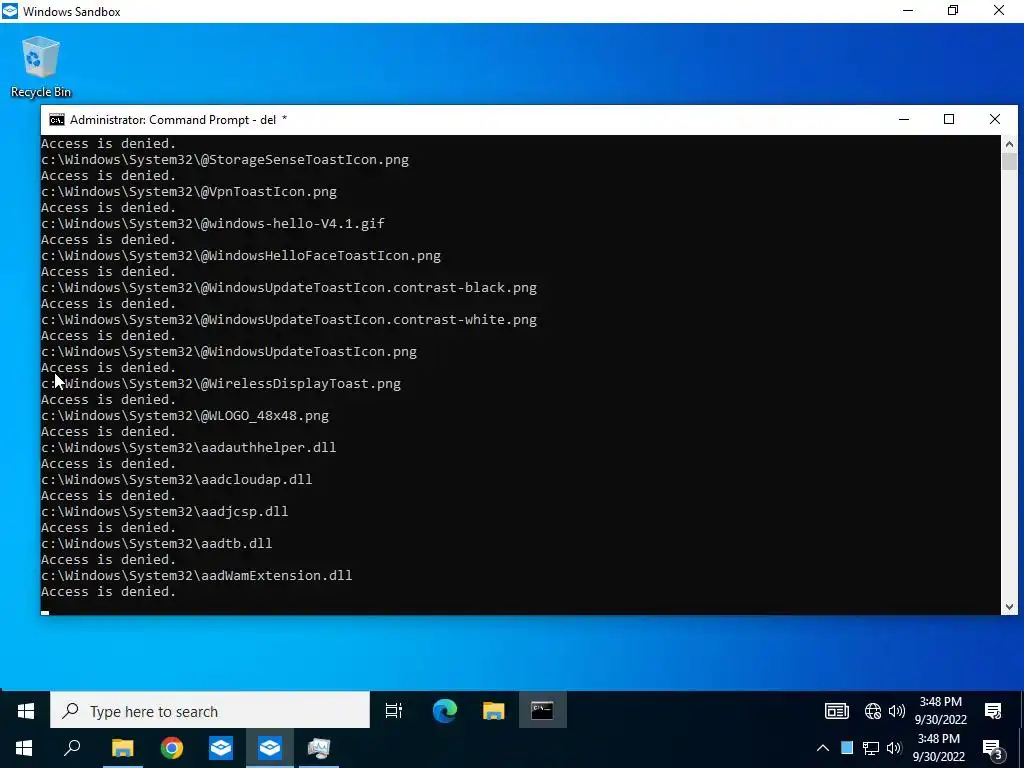Close the Command Prompt window

point(995,120)
